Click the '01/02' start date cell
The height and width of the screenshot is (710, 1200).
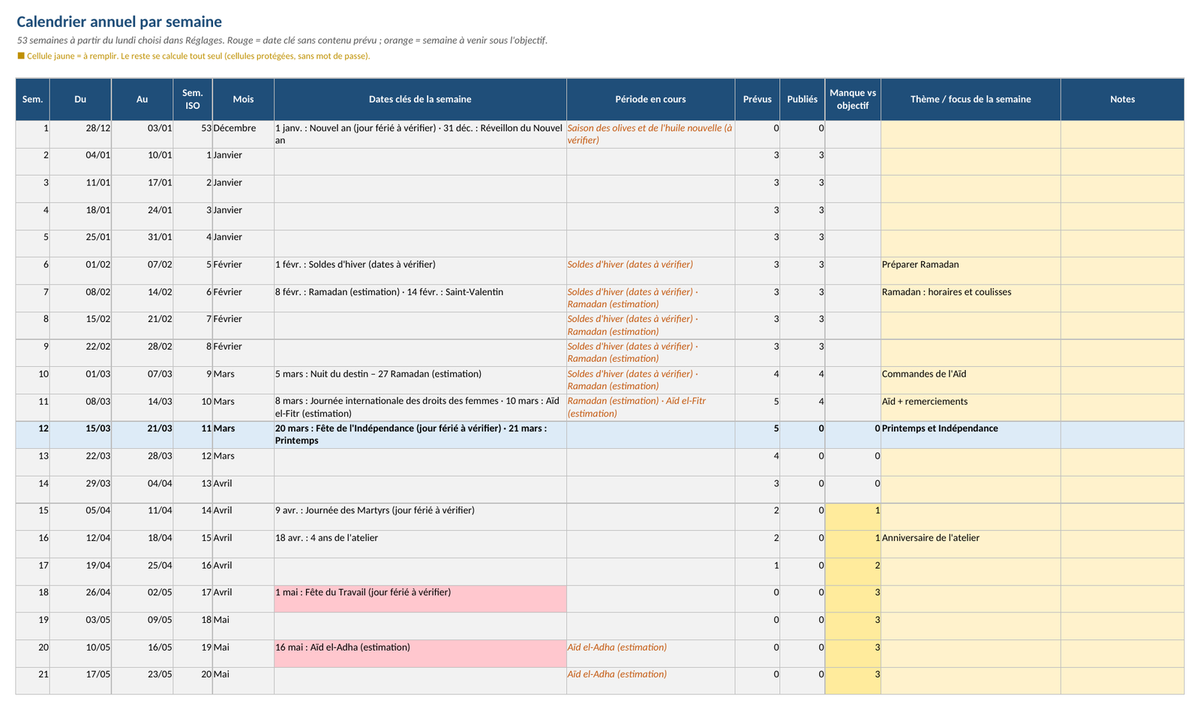coord(81,271)
